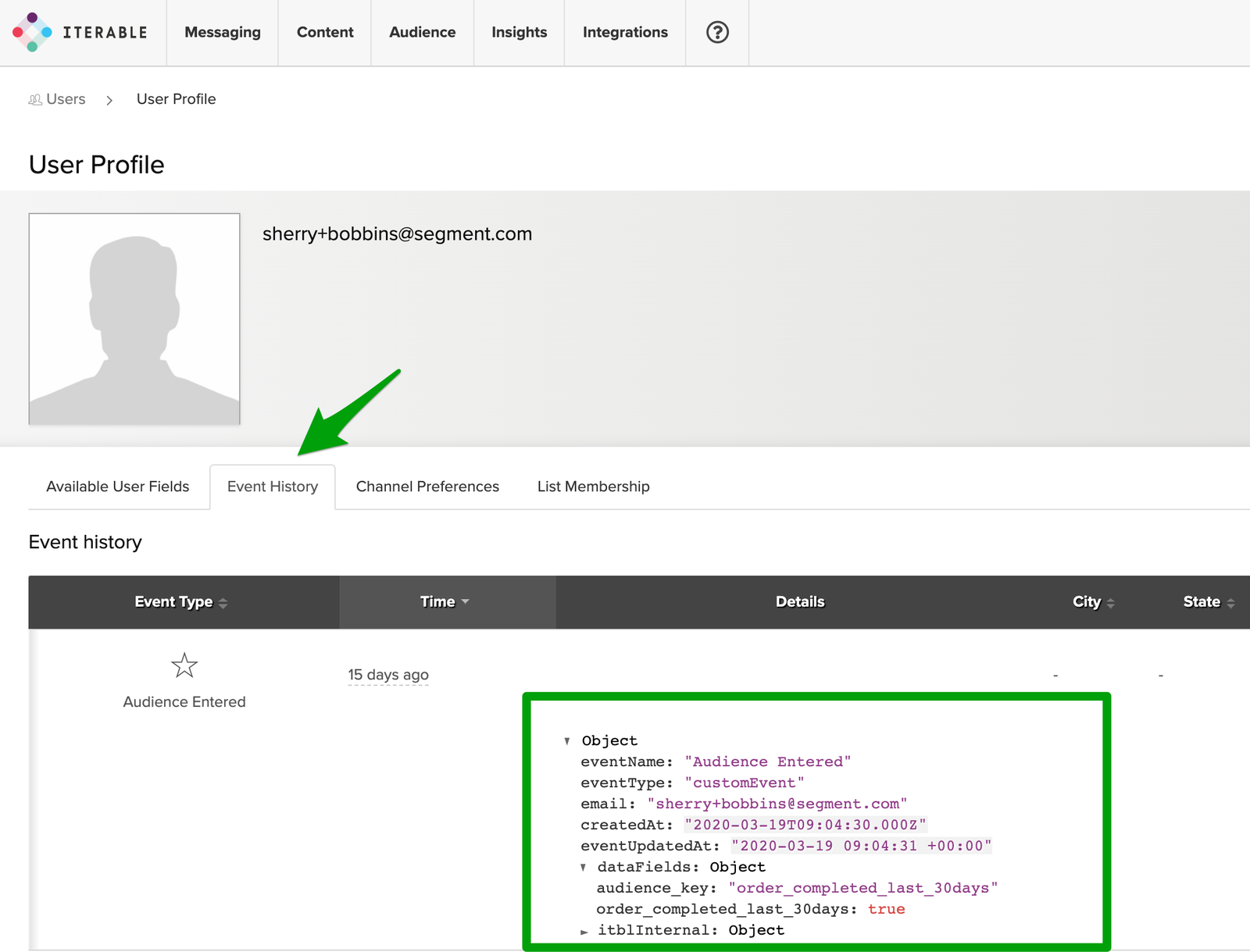Screen dimensions: 1250x952
Task: Sort the State column
Action: (1230, 602)
